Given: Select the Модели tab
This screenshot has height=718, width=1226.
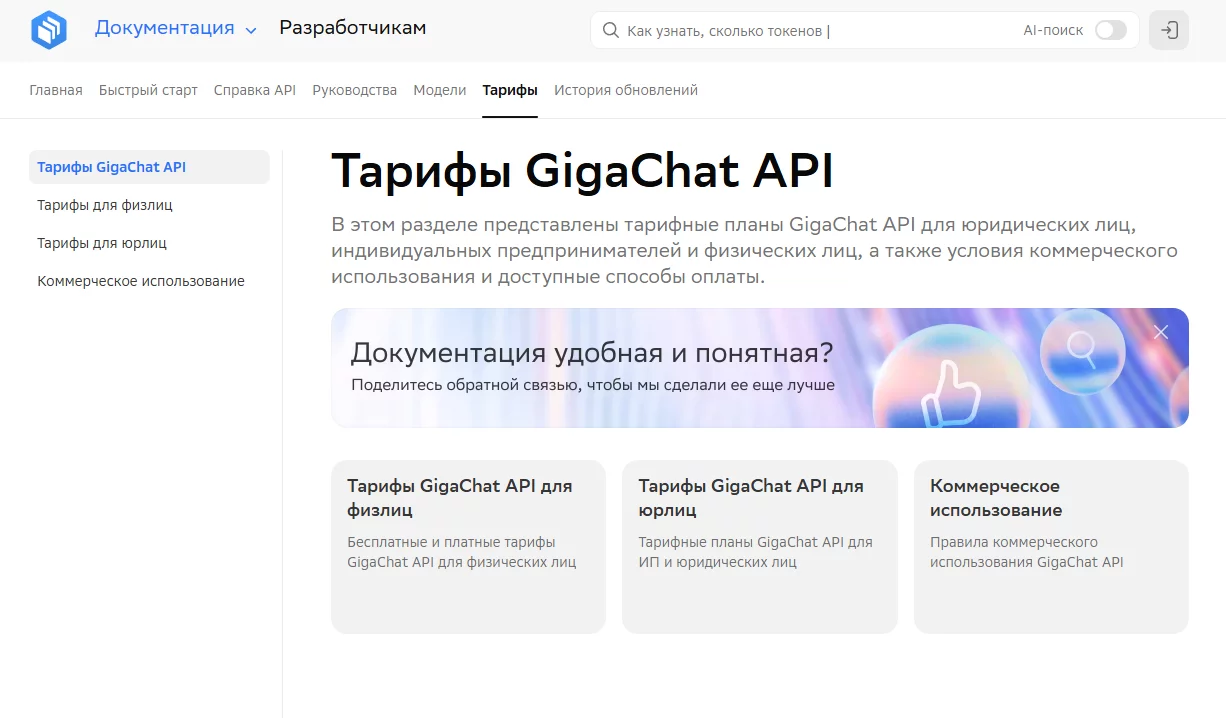Looking at the screenshot, I should (440, 90).
